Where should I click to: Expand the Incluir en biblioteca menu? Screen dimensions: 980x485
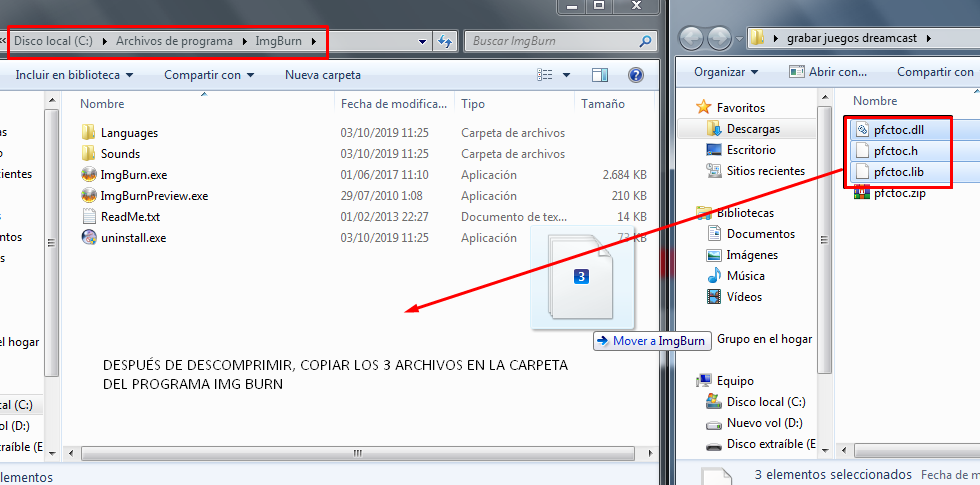coord(74,75)
